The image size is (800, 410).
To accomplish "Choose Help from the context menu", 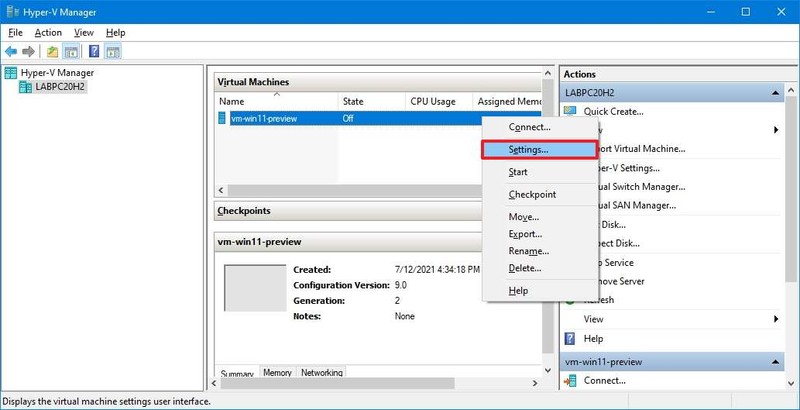I will tap(540, 291).
